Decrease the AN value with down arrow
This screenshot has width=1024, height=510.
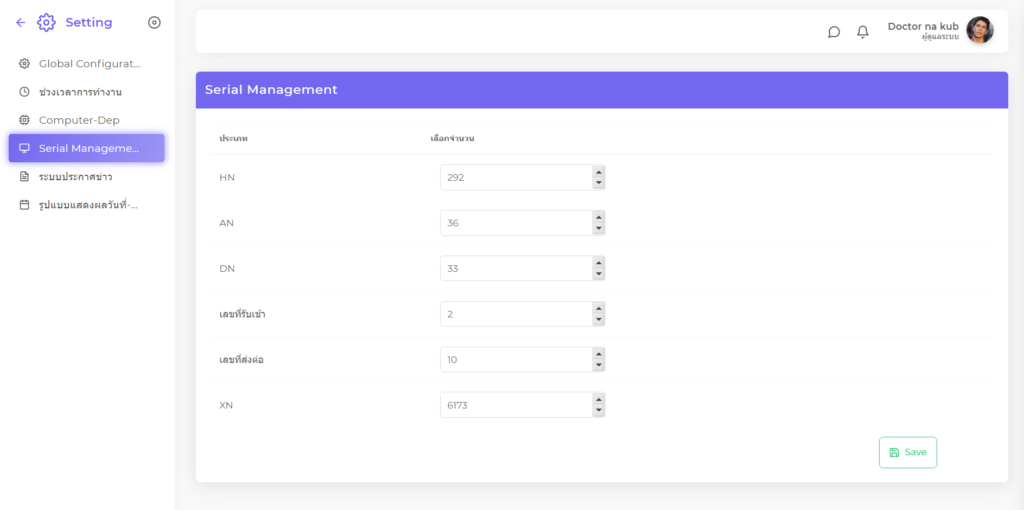(x=598, y=229)
